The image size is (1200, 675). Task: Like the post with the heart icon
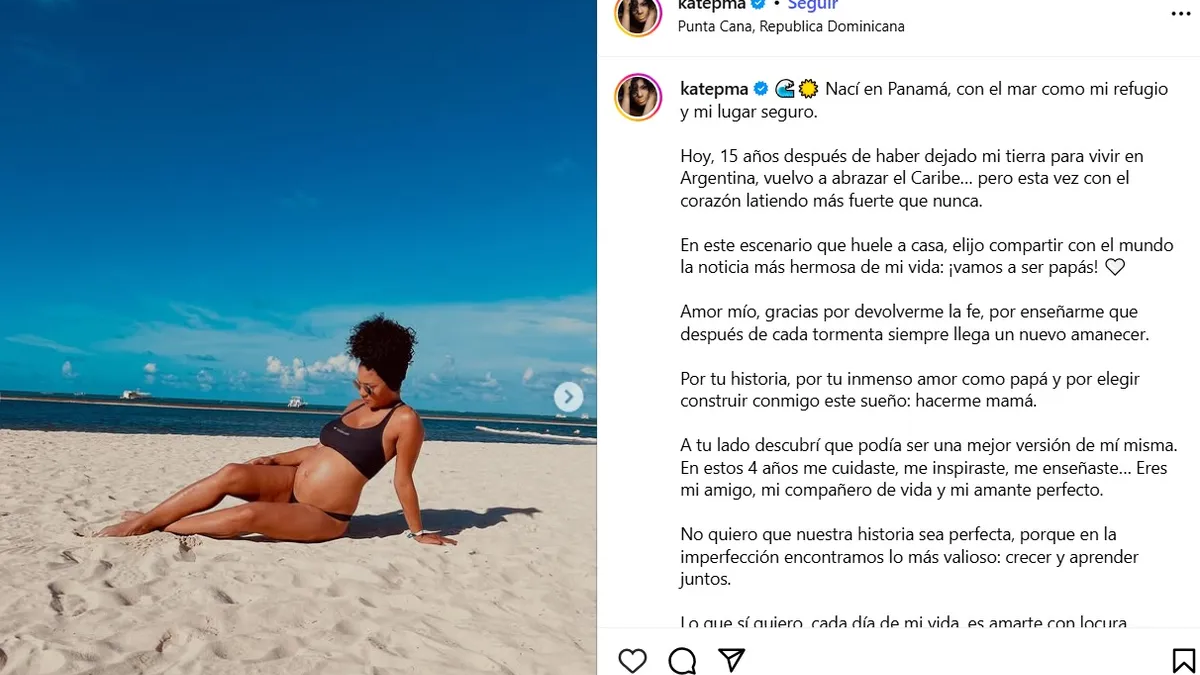click(x=632, y=661)
